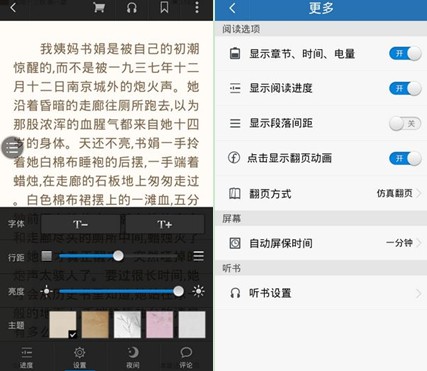The width and height of the screenshot is (427, 371).
Task: Increase font size with T+ button
Action: coord(165,224)
